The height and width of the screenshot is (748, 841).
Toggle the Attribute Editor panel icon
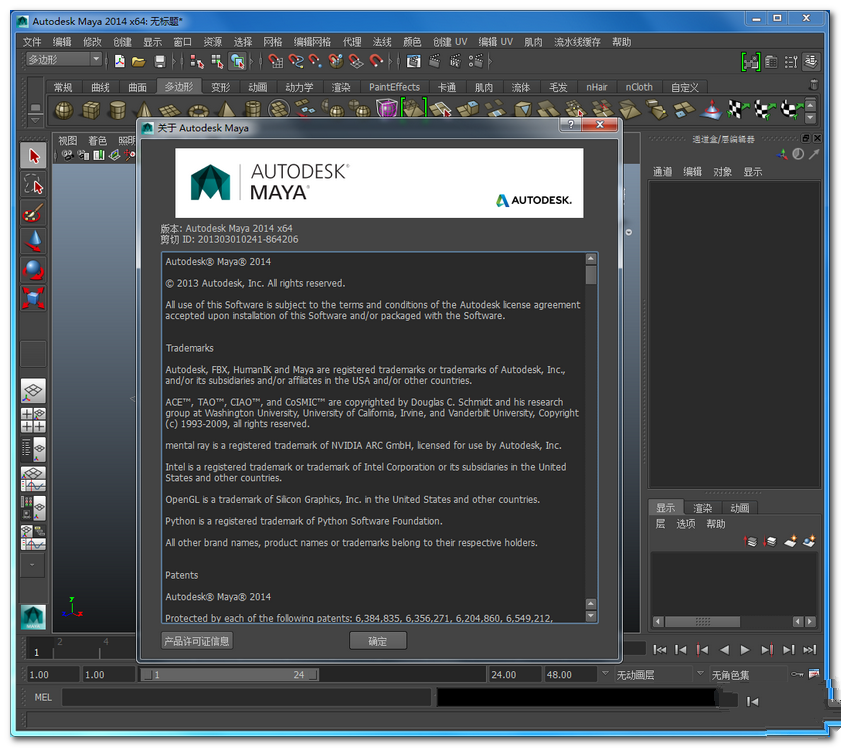point(771,62)
